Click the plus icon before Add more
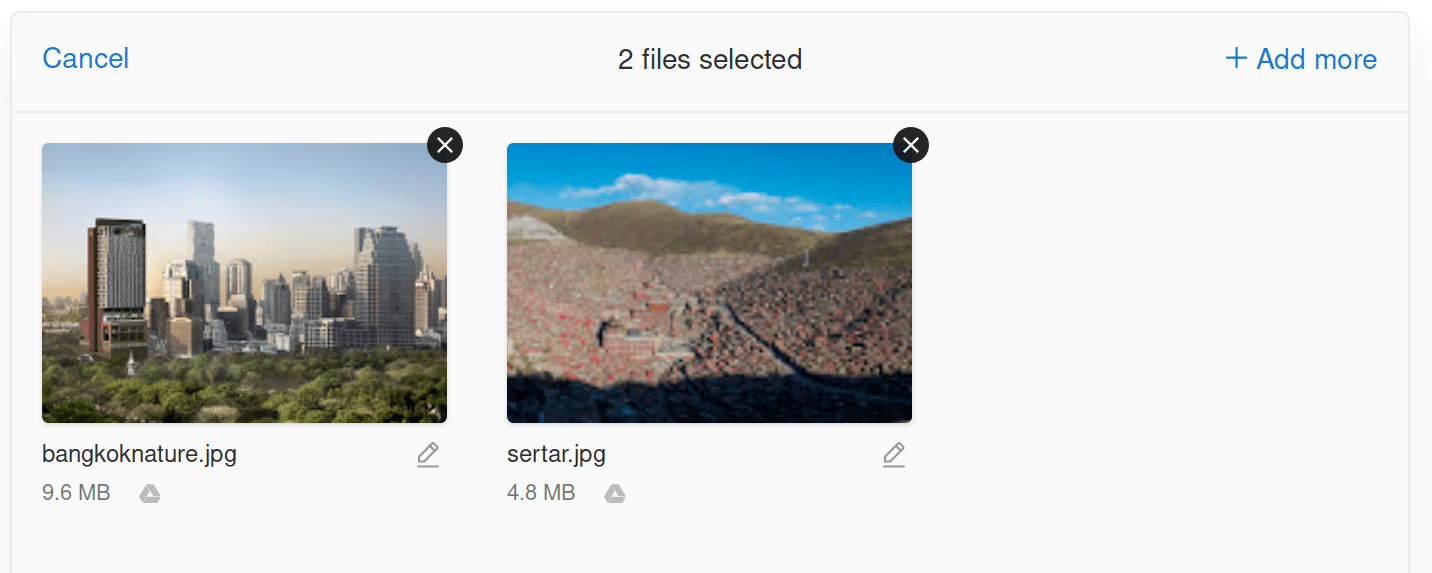1432x573 pixels. pyautogui.click(x=1236, y=59)
